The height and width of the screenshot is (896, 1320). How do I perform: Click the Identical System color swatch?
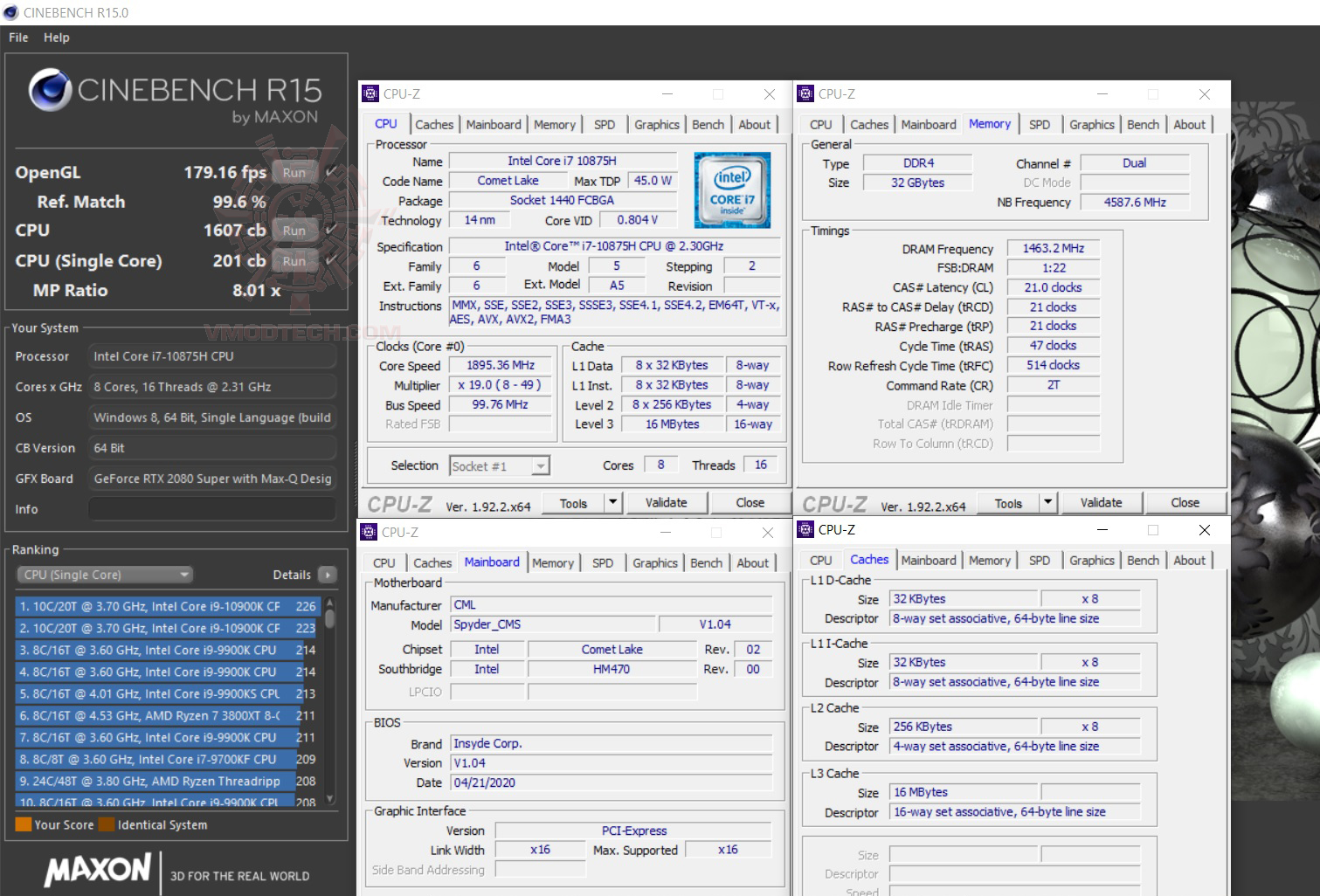tap(107, 824)
